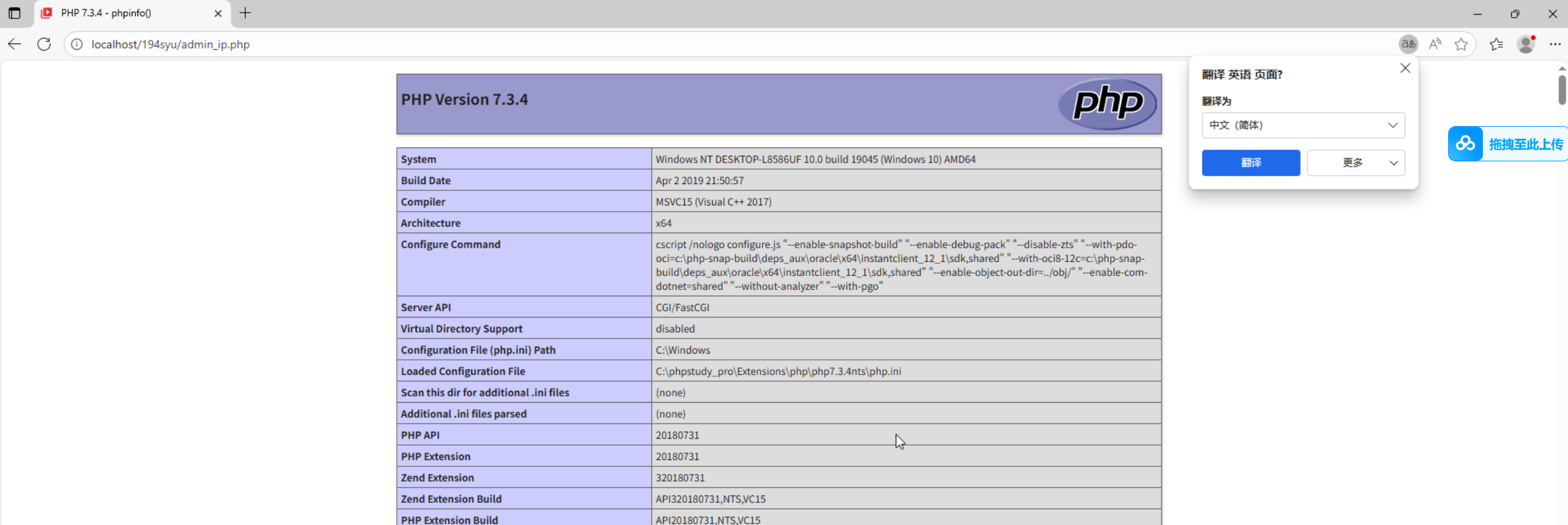Open the read aloud icon
Viewport: 1568px width, 525px height.
point(1435,44)
